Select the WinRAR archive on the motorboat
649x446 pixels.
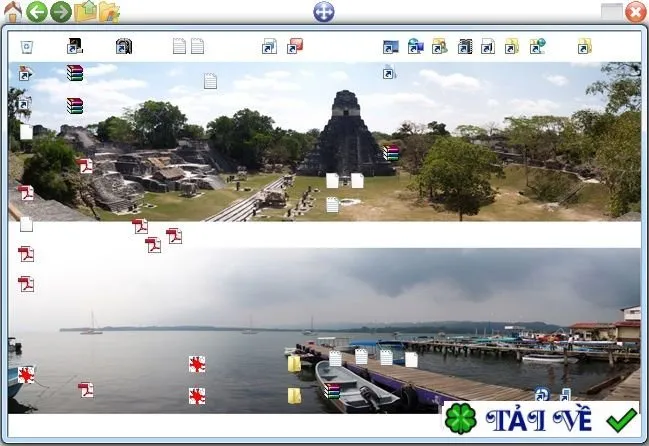point(332,391)
